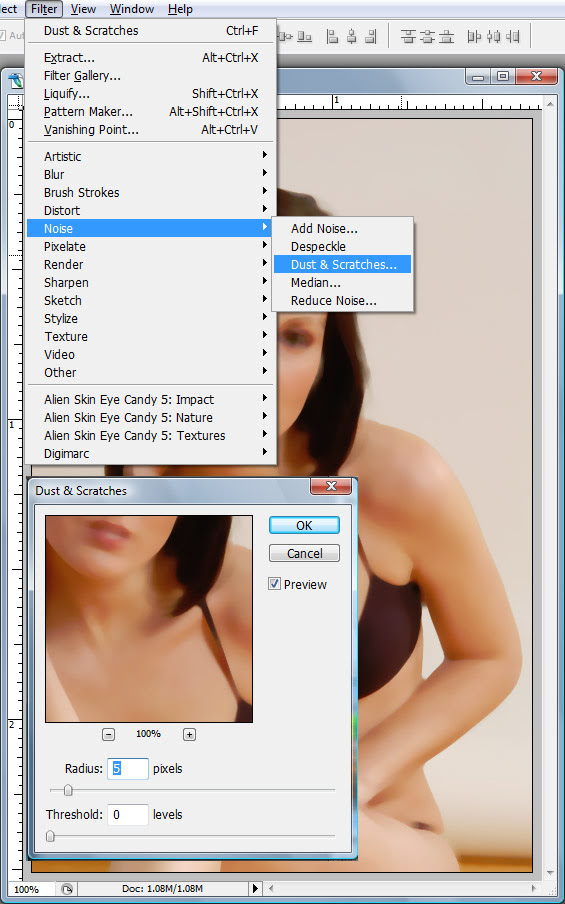Click the Align left edges icon
This screenshot has width=565, height=904.
pos(333,37)
